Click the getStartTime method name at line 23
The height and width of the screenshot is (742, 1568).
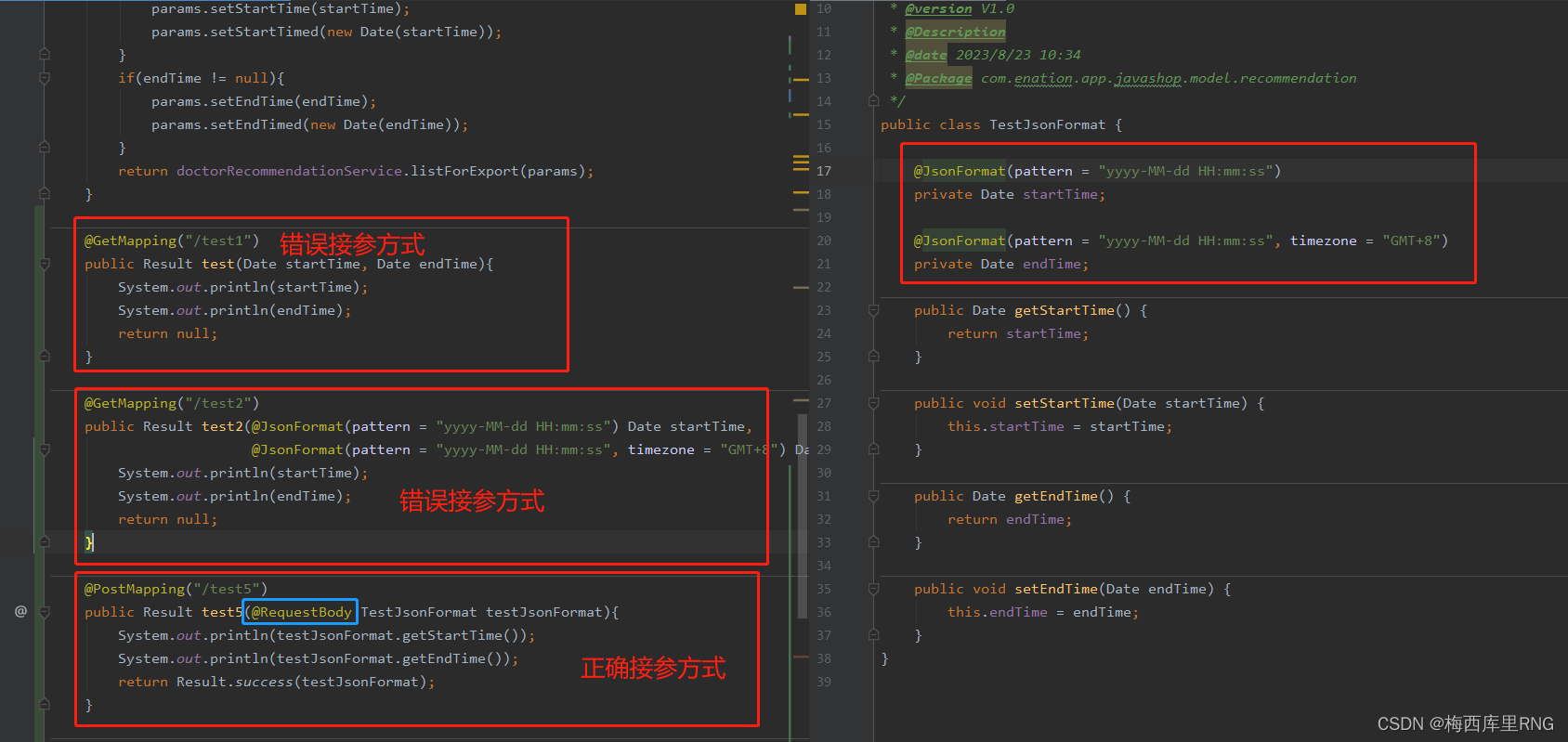click(1065, 310)
